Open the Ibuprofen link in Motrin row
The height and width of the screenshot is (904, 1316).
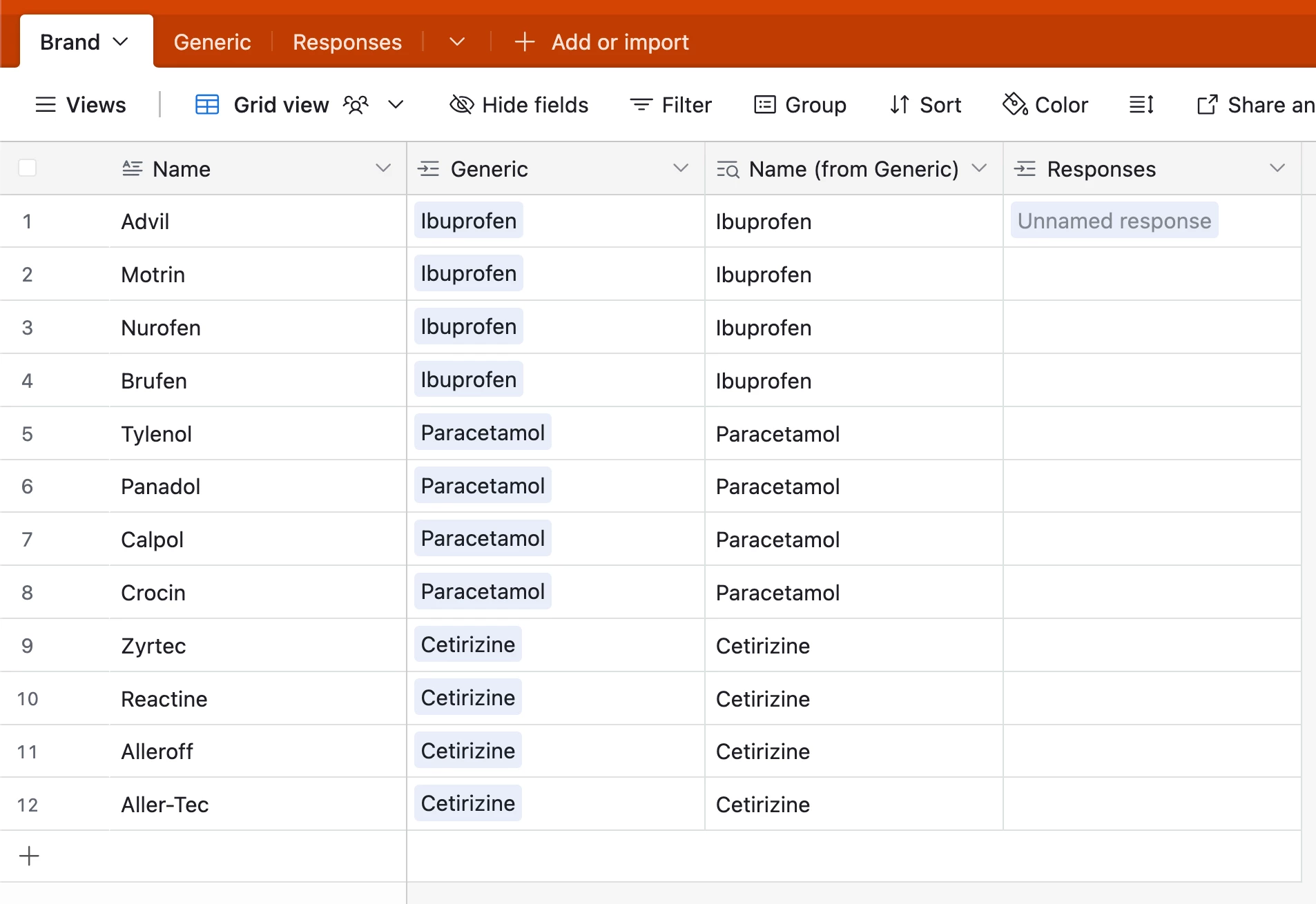(x=469, y=273)
